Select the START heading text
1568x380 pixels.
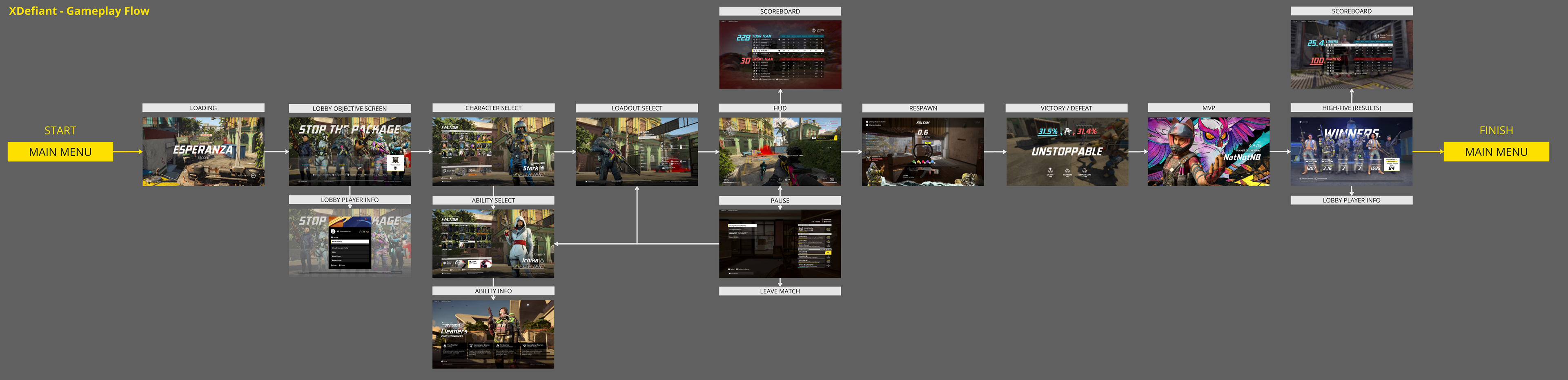click(60, 131)
